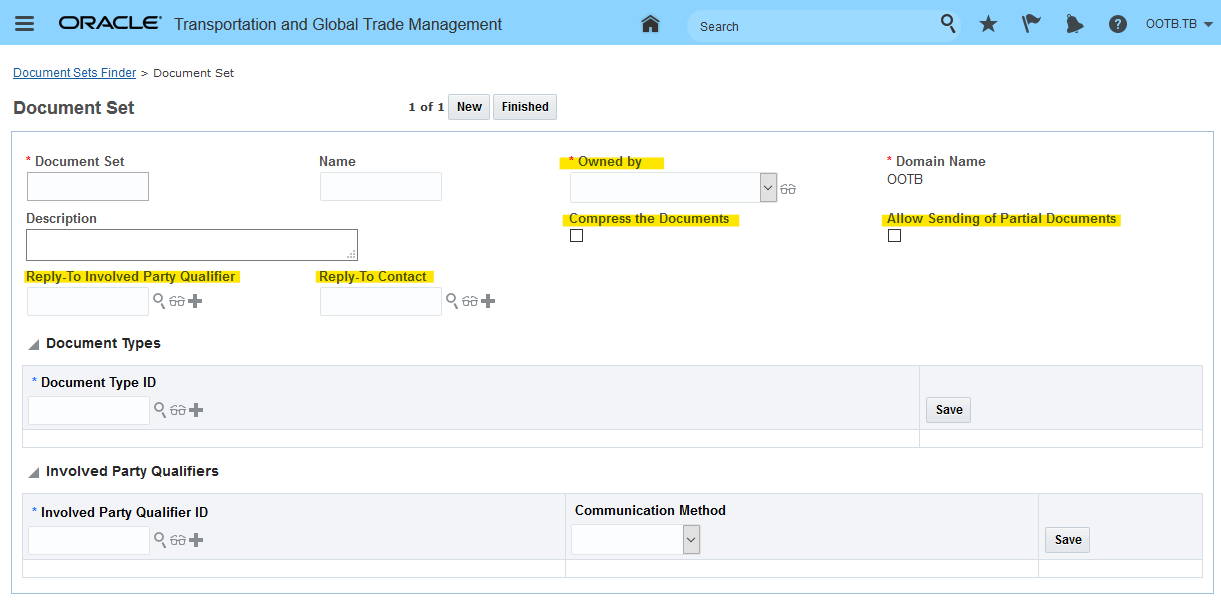This screenshot has height=604, width=1221.
Task: Click the search magnifier in header
Action: [948, 24]
